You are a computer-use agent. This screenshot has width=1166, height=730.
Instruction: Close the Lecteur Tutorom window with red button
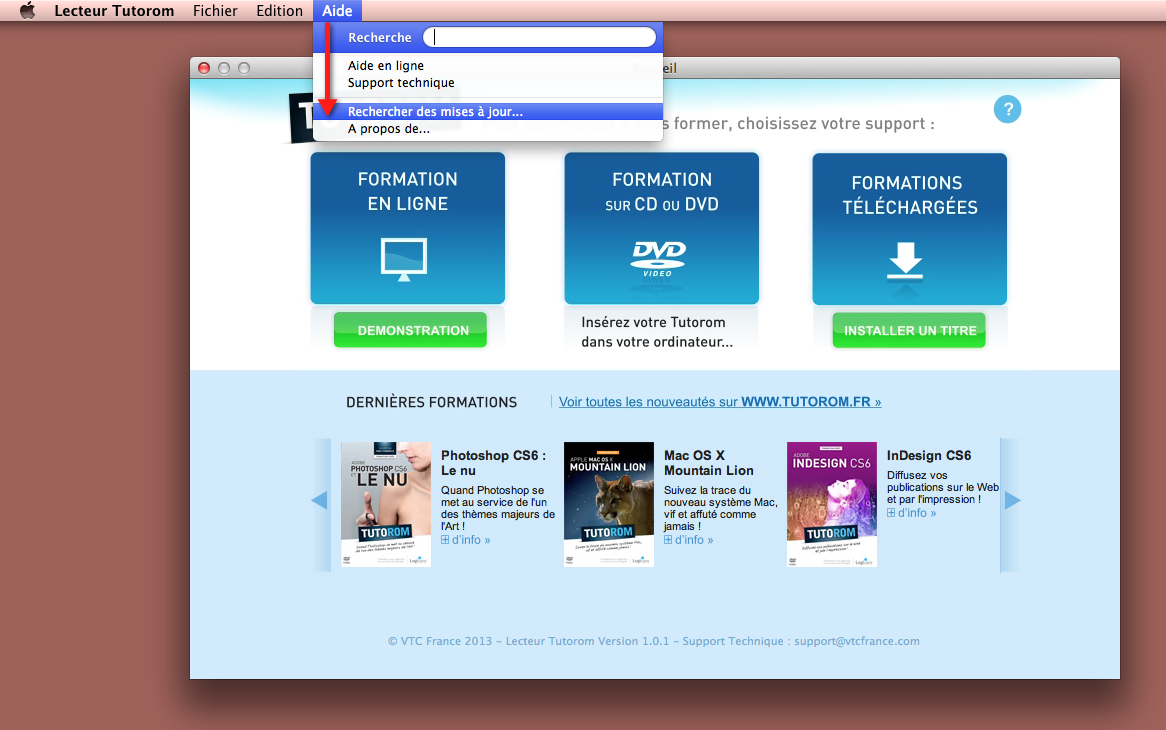click(204, 68)
